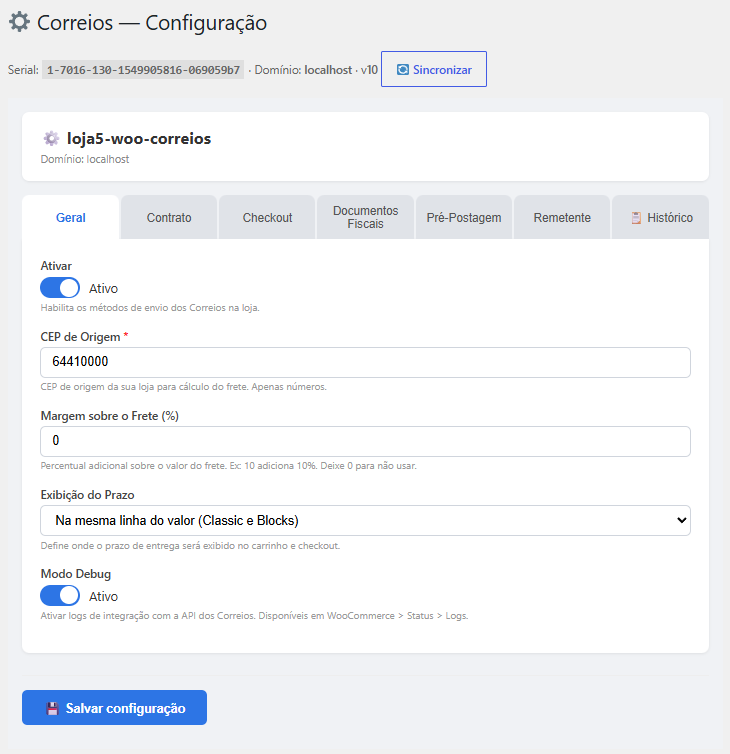The height and width of the screenshot is (754, 730).
Task: Open the Exibição do Prazo dropdown
Action: [365, 520]
